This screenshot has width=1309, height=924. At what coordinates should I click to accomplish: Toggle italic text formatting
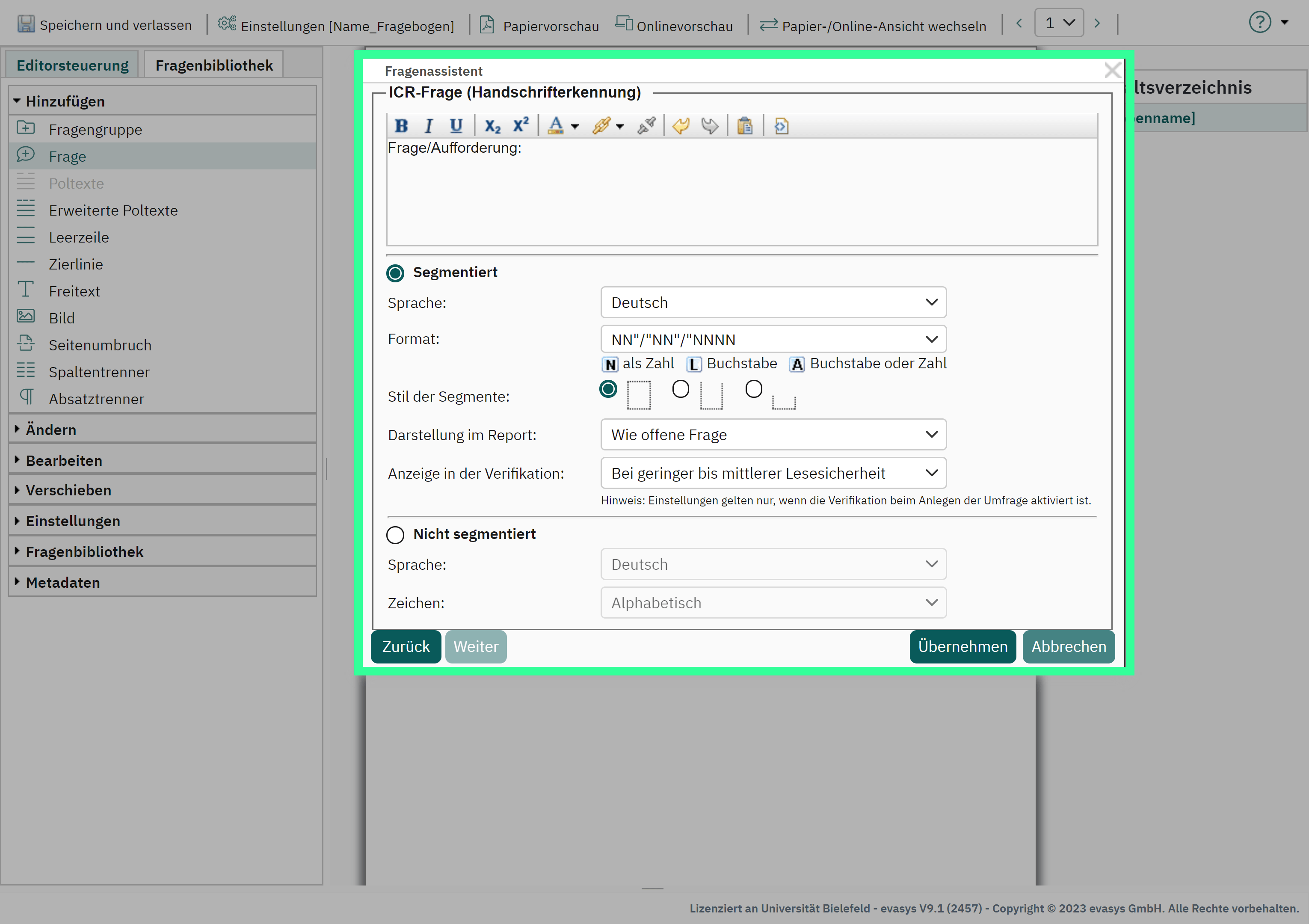428,125
